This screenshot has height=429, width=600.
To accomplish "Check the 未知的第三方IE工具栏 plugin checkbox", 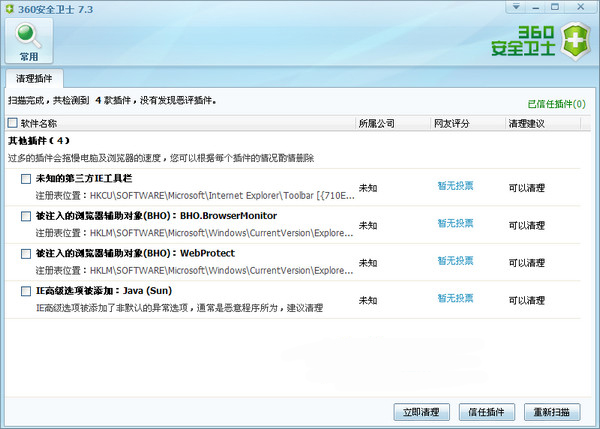I will (x=26, y=179).
